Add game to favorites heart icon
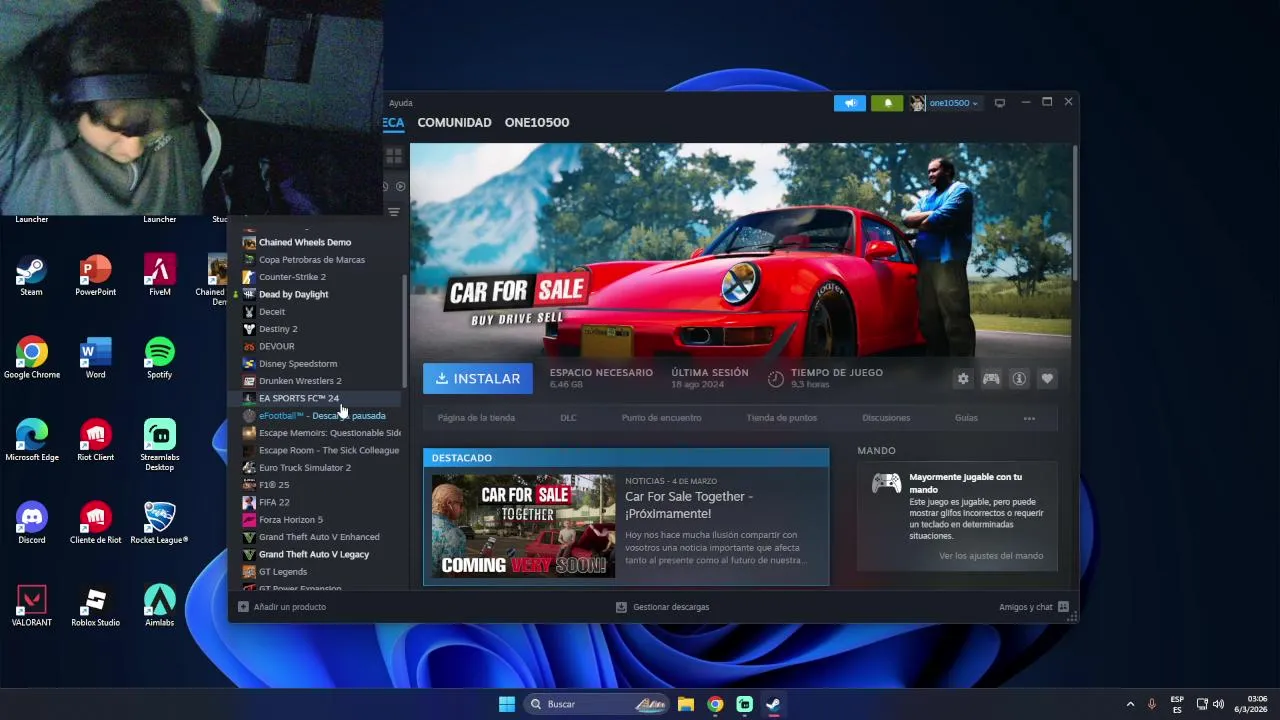The height and width of the screenshot is (720, 1280). (1047, 379)
